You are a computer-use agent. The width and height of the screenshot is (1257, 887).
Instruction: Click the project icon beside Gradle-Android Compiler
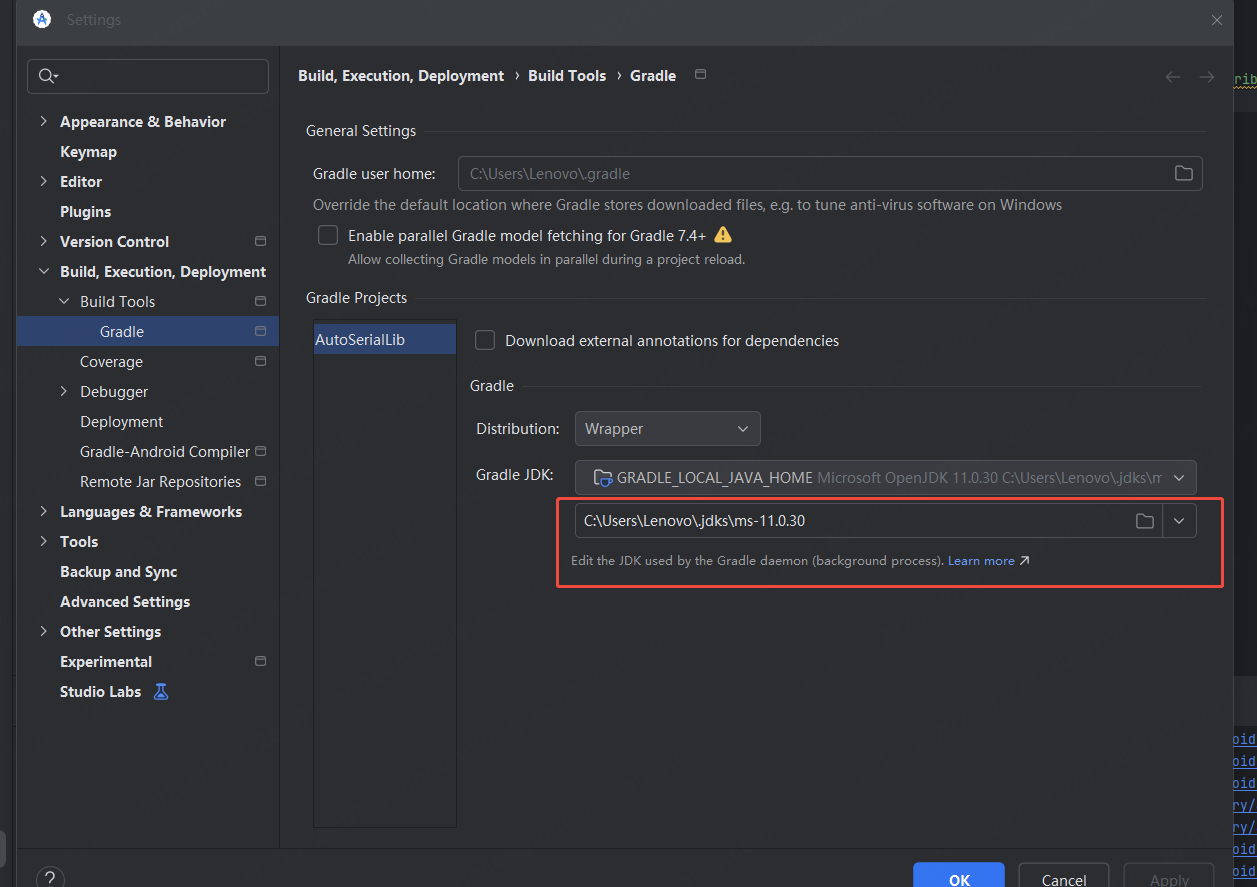pyautogui.click(x=260, y=451)
